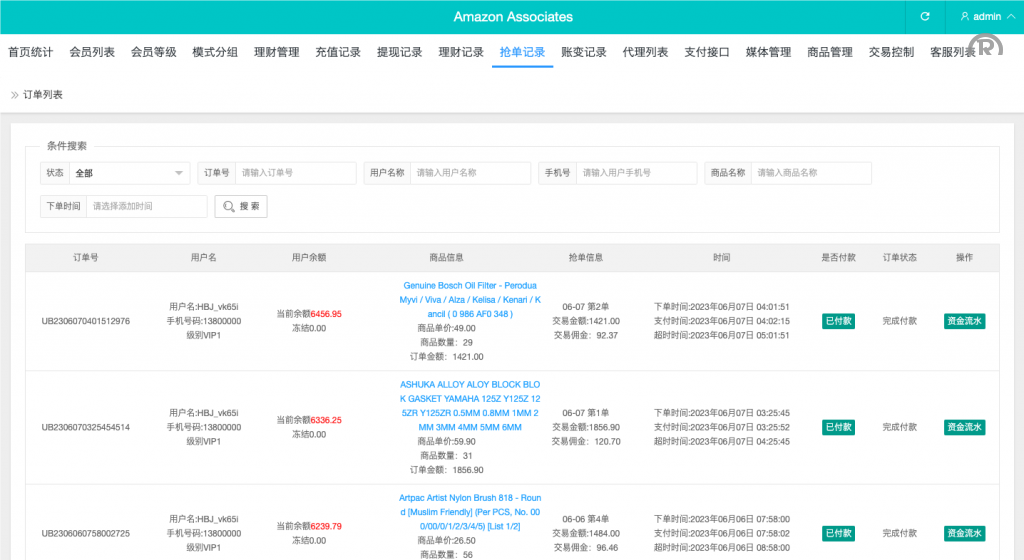The image size is (1024, 560).
Task: Open the 会员列表 menu item
Action: click(92, 52)
